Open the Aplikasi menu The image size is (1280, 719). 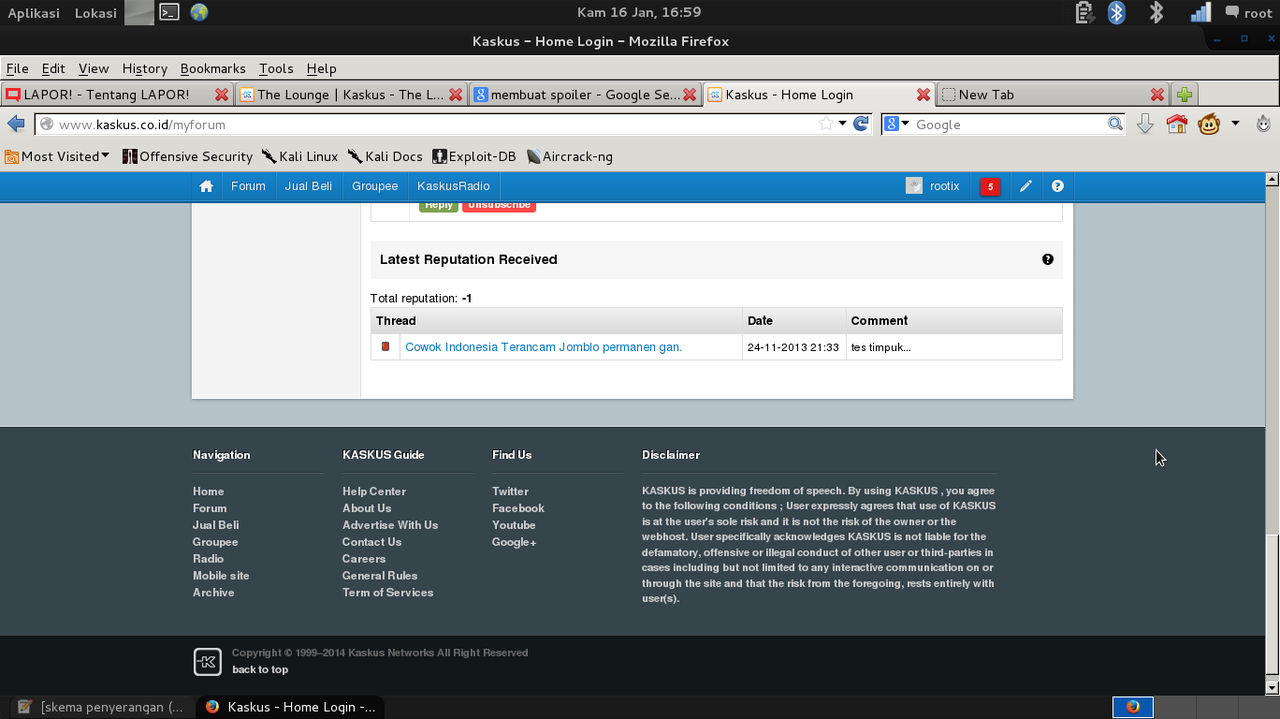tap(33, 13)
